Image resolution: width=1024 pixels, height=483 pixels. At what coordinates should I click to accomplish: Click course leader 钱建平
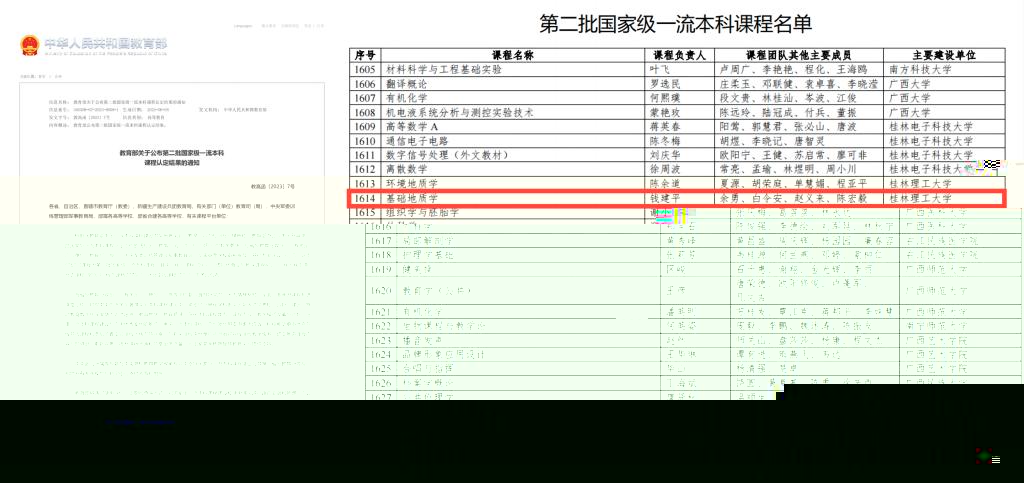pyautogui.click(x=665, y=198)
